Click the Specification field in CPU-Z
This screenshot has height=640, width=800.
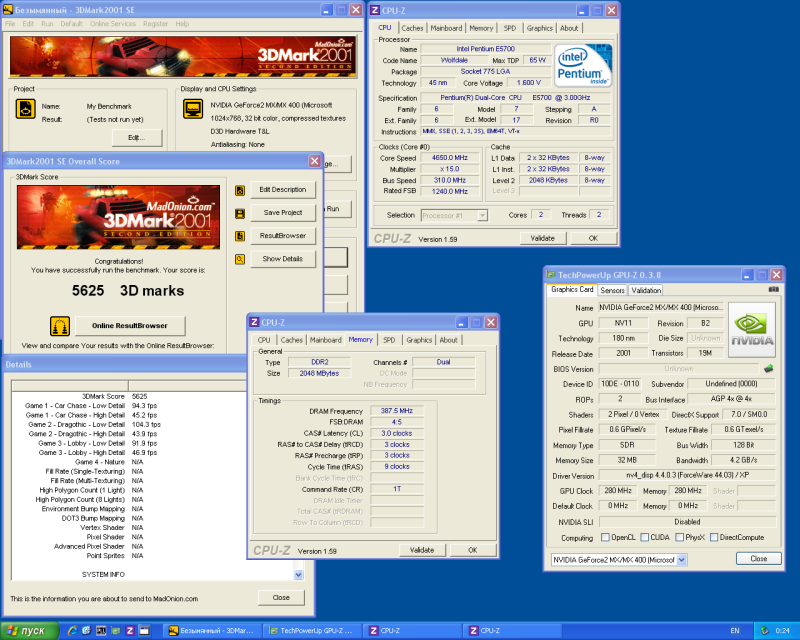pyautogui.click(x=515, y=97)
